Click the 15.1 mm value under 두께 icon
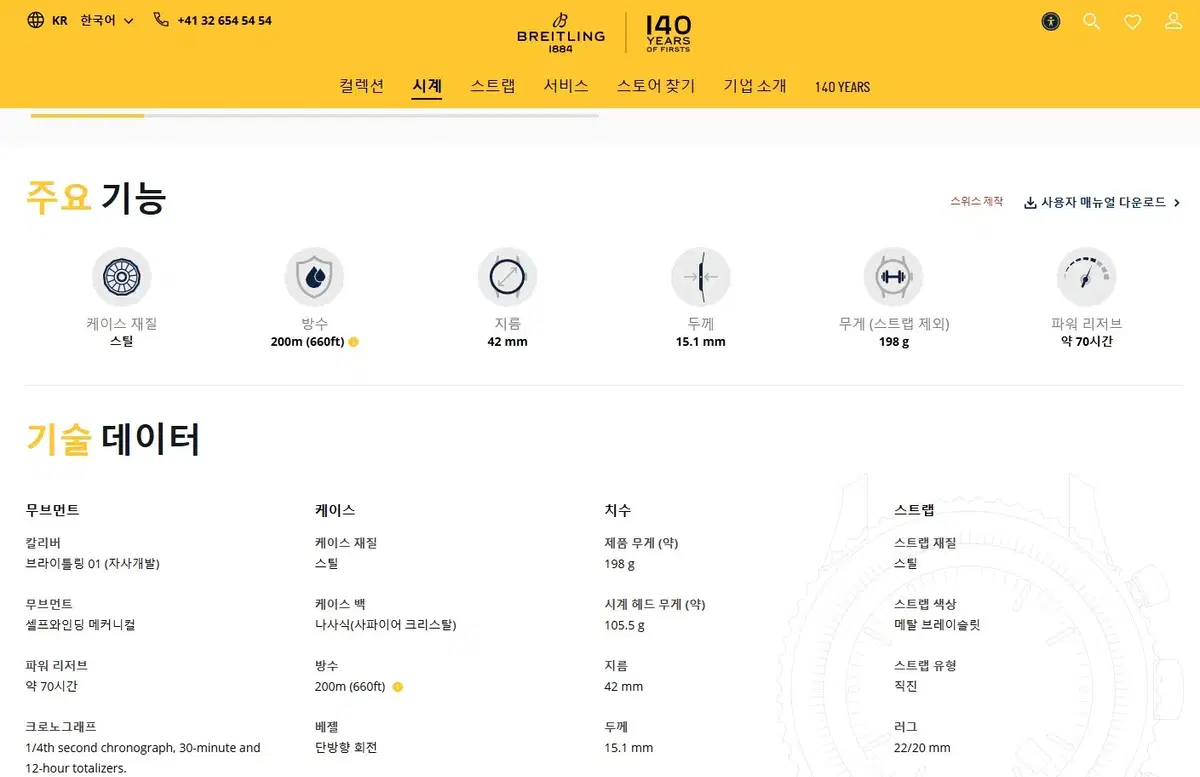Viewport: 1200px width, 777px height. pos(700,342)
